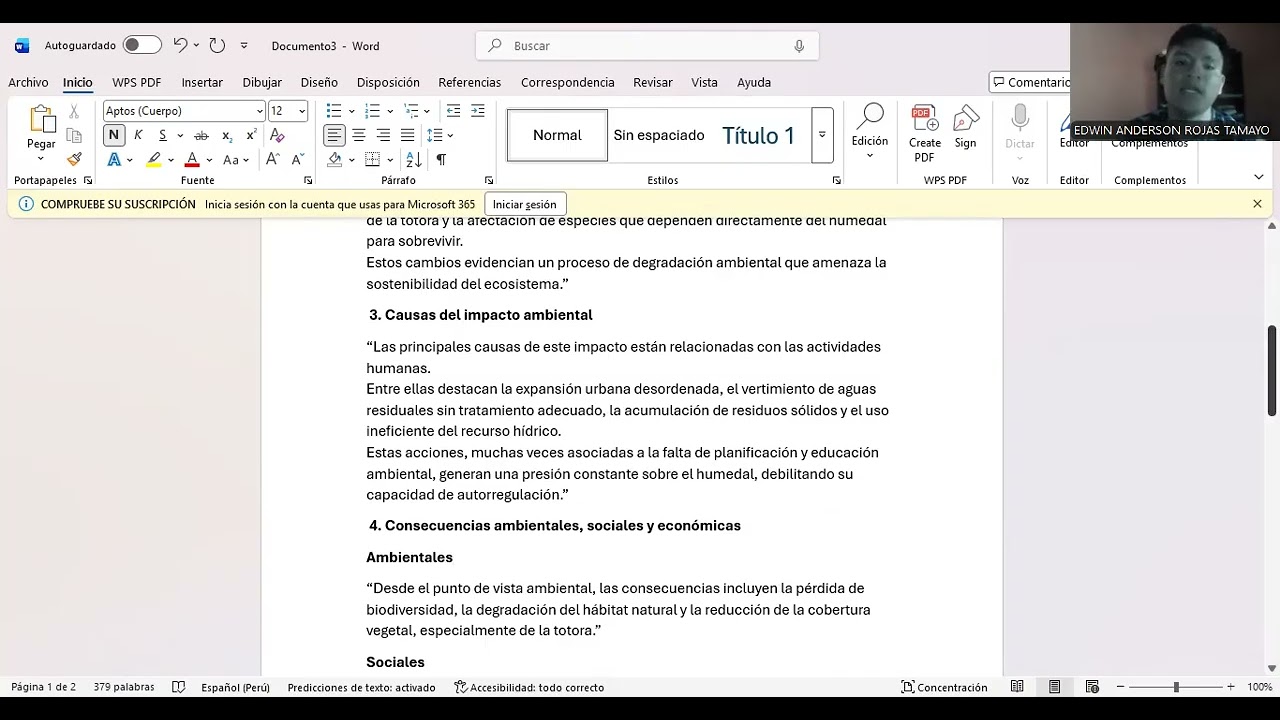Increase font size with the grow-font icon
The width and height of the screenshot is (1280, 720).
coord(272,160)
